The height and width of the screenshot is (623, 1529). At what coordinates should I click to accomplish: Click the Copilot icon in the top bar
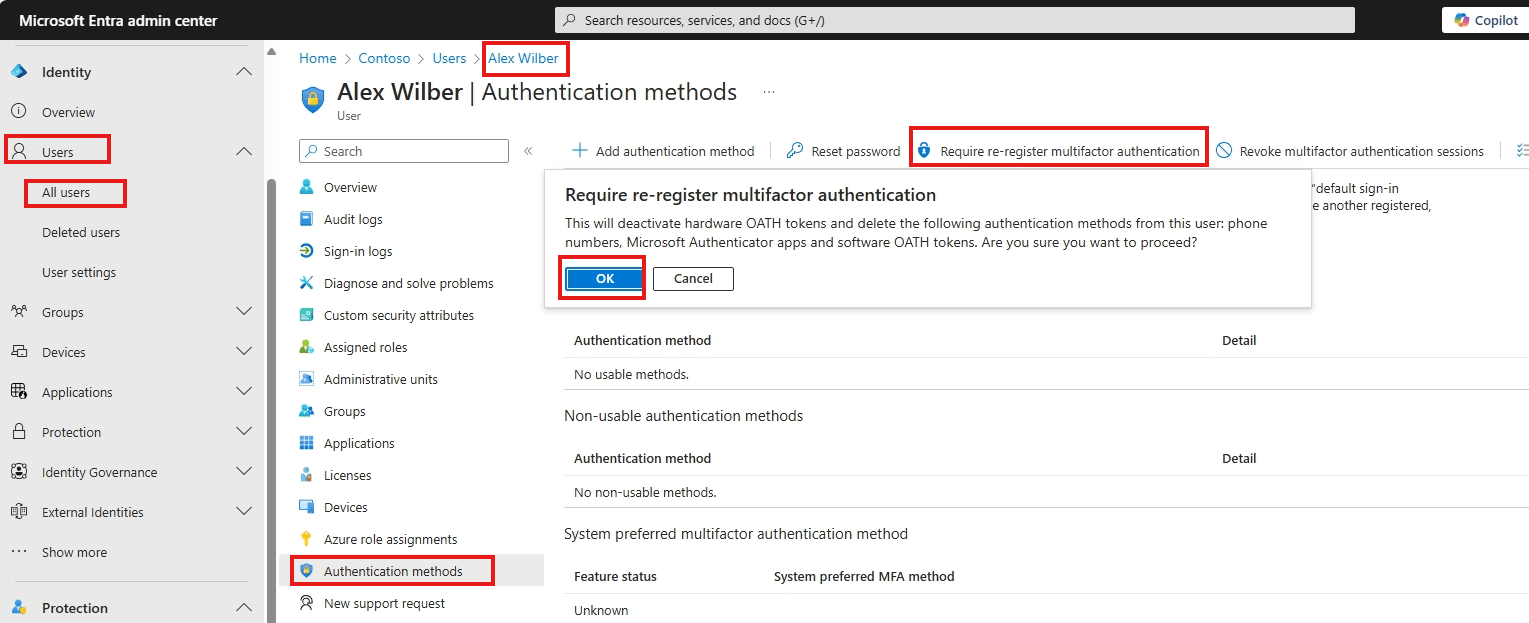tap(1462, 20)
